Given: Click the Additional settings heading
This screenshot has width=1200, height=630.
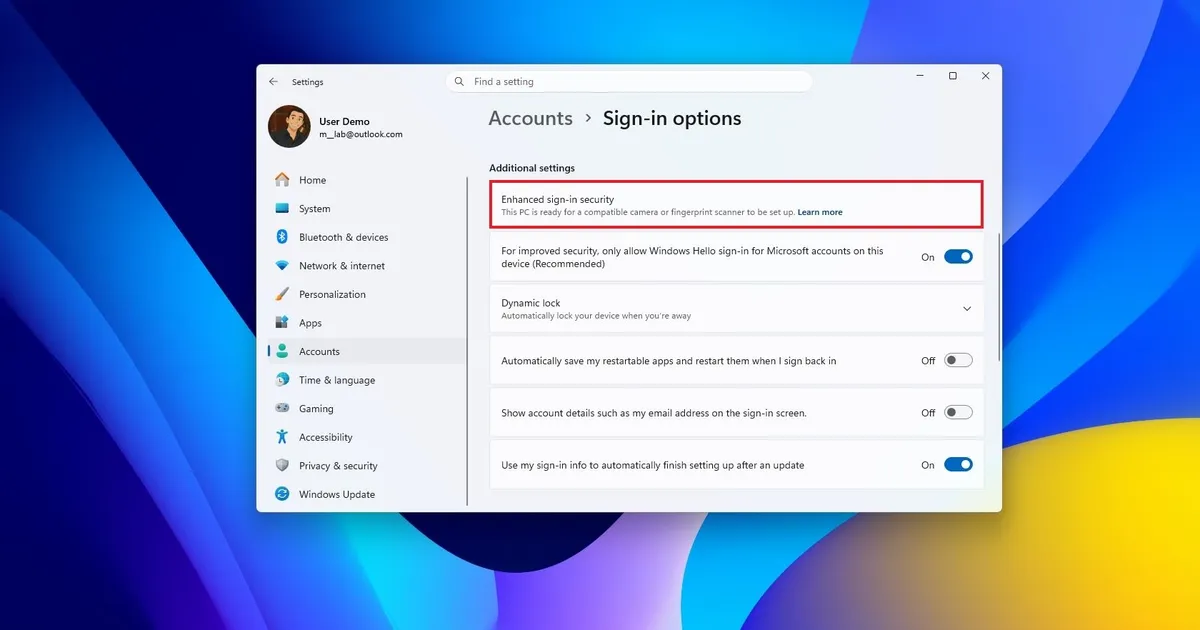Looking at the screenshot, I should pyautogui.click(x=532, y=168).
